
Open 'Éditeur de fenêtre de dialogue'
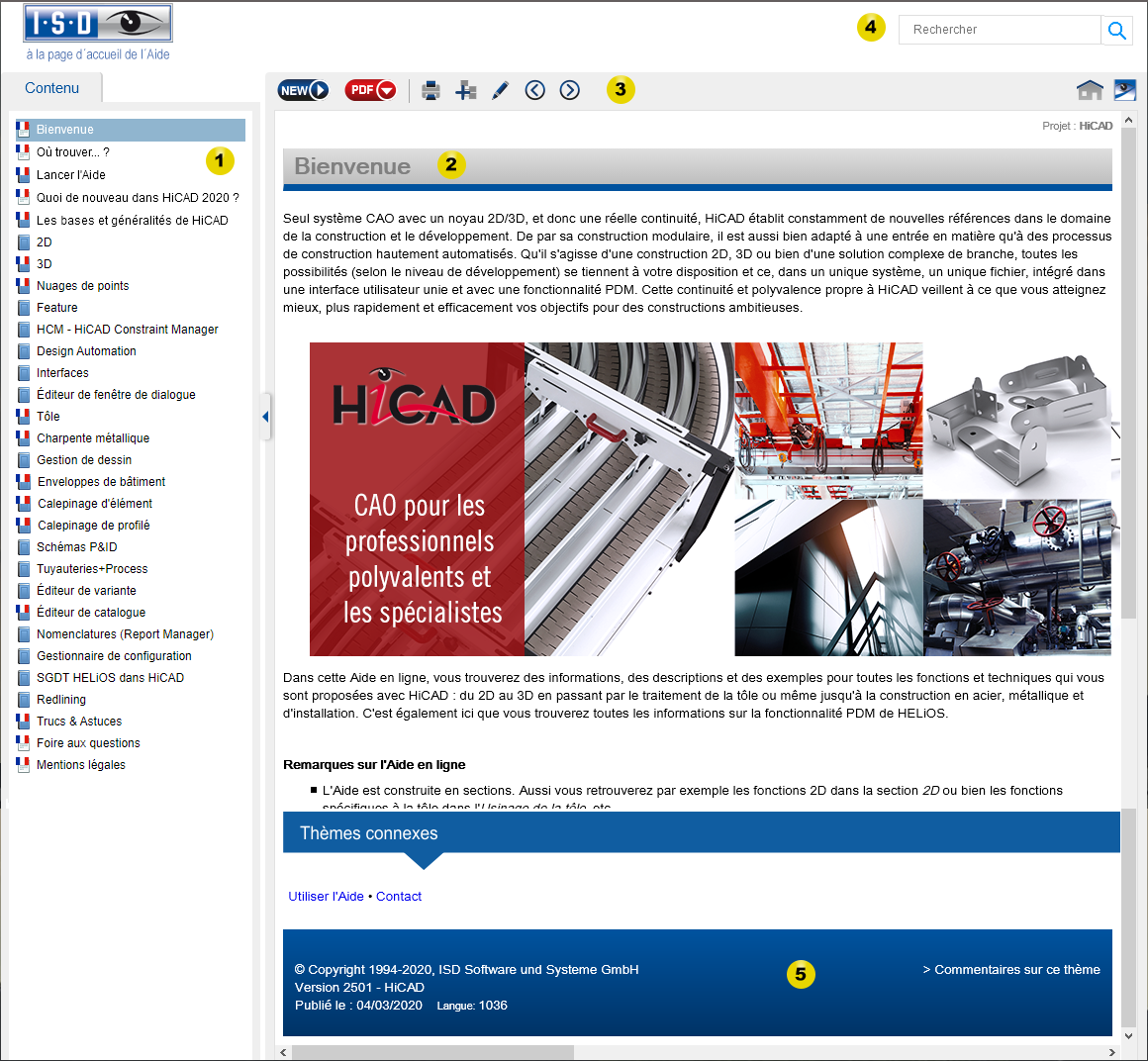[x=117, y=395]
